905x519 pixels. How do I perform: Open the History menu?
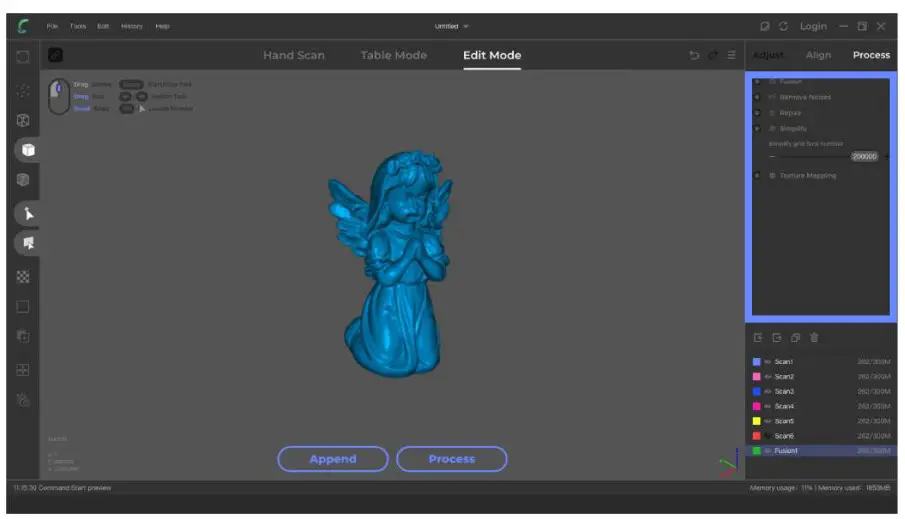point(132,26)
